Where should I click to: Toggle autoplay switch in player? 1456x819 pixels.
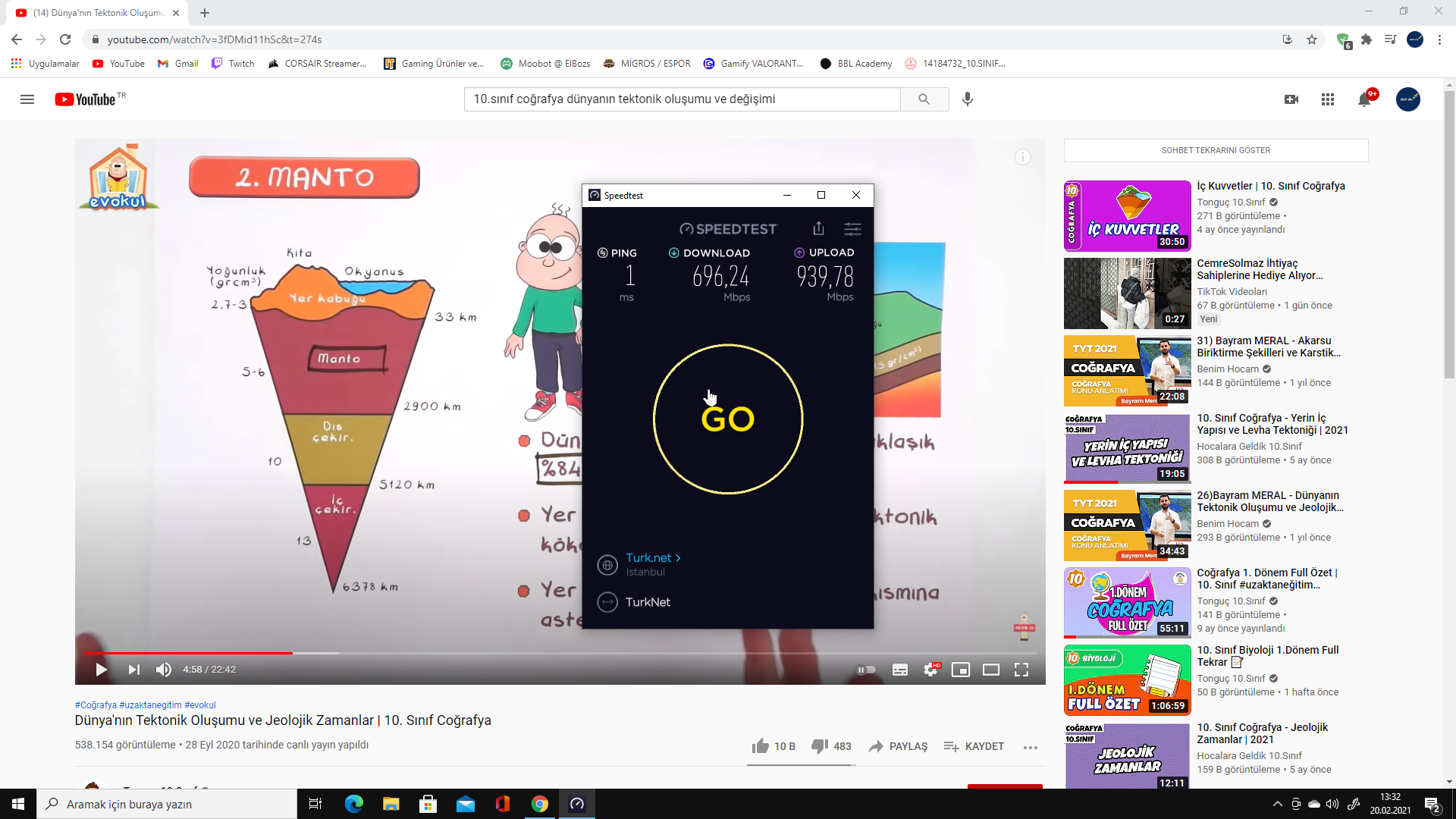click(866, 670)
